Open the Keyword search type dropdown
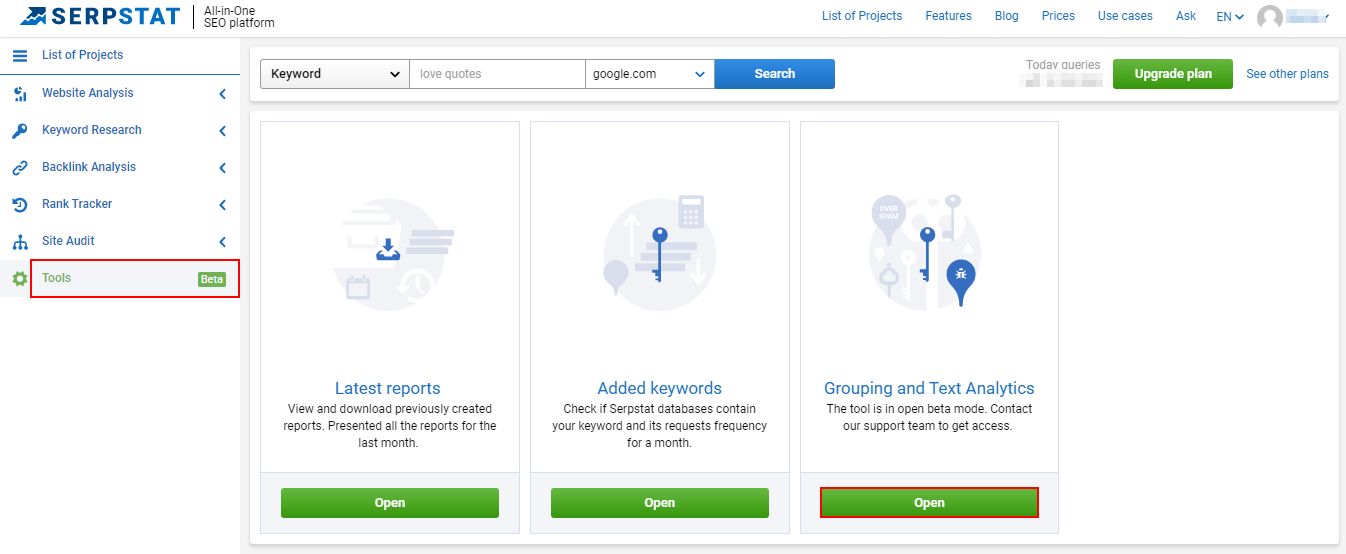 335,74
